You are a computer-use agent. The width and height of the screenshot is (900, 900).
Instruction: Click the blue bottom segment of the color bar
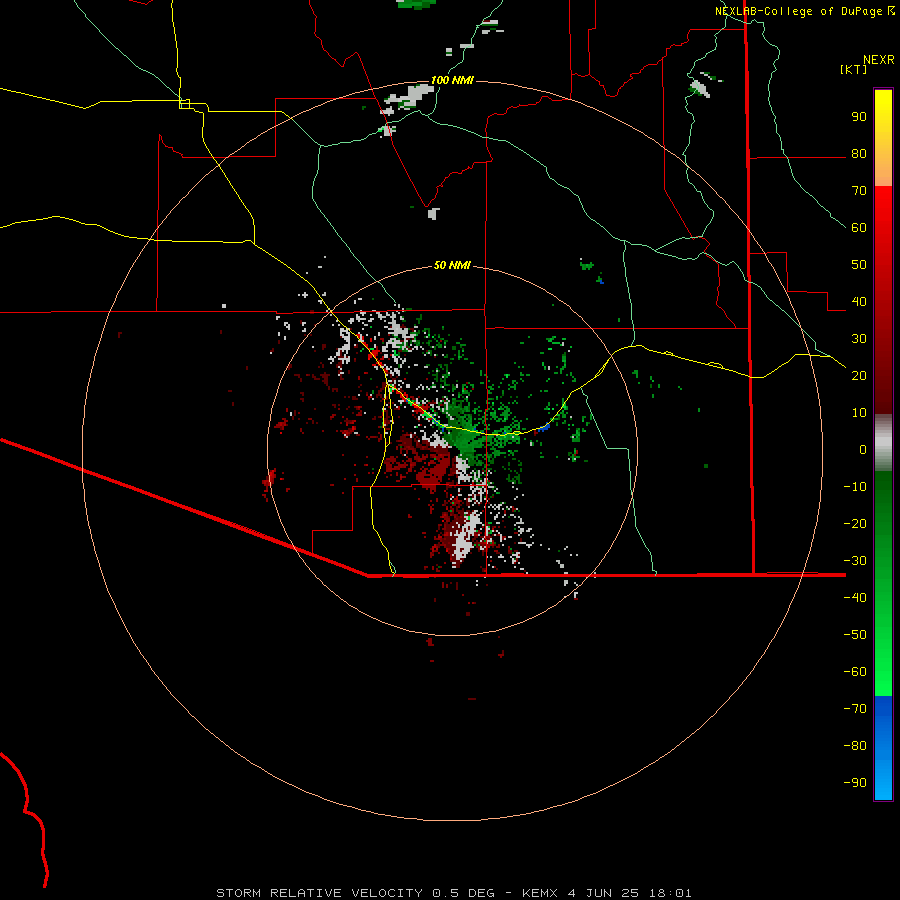pyautogui.click(x=883, y=748)
